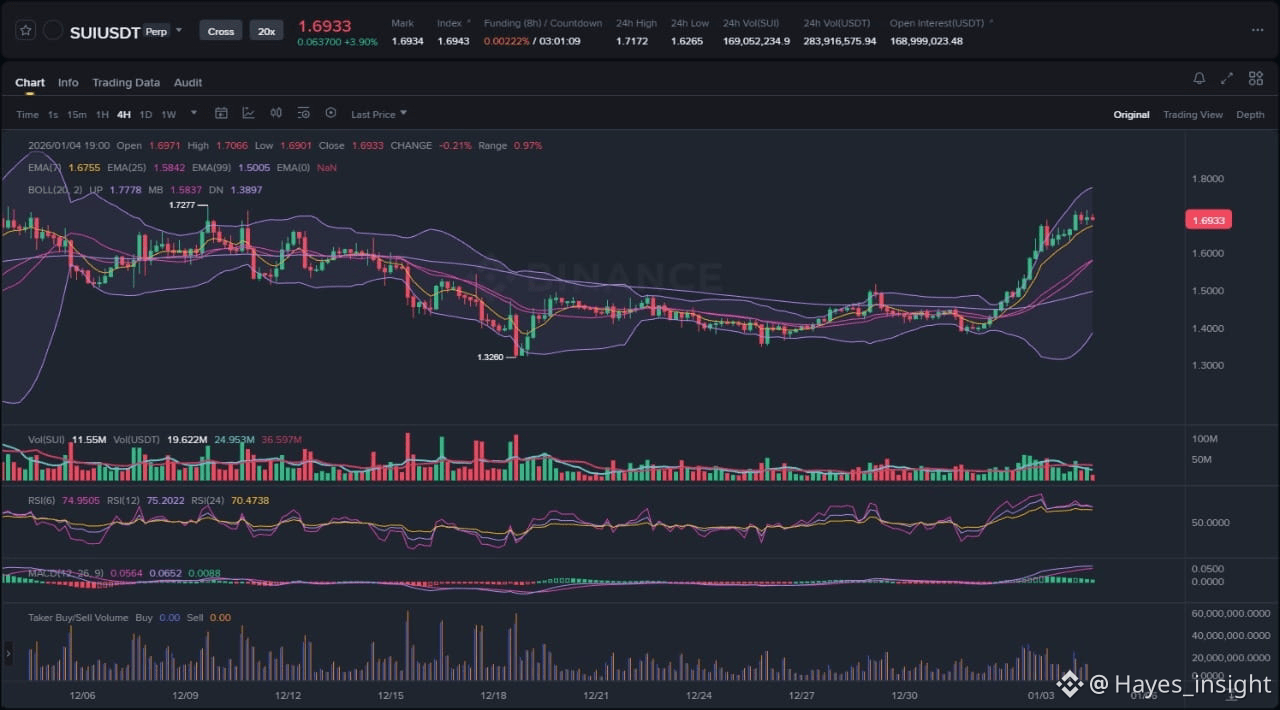
Task: Add SUIUSDT to favorites with star icon
Action: pyautogui.click(x=26, y=31)
